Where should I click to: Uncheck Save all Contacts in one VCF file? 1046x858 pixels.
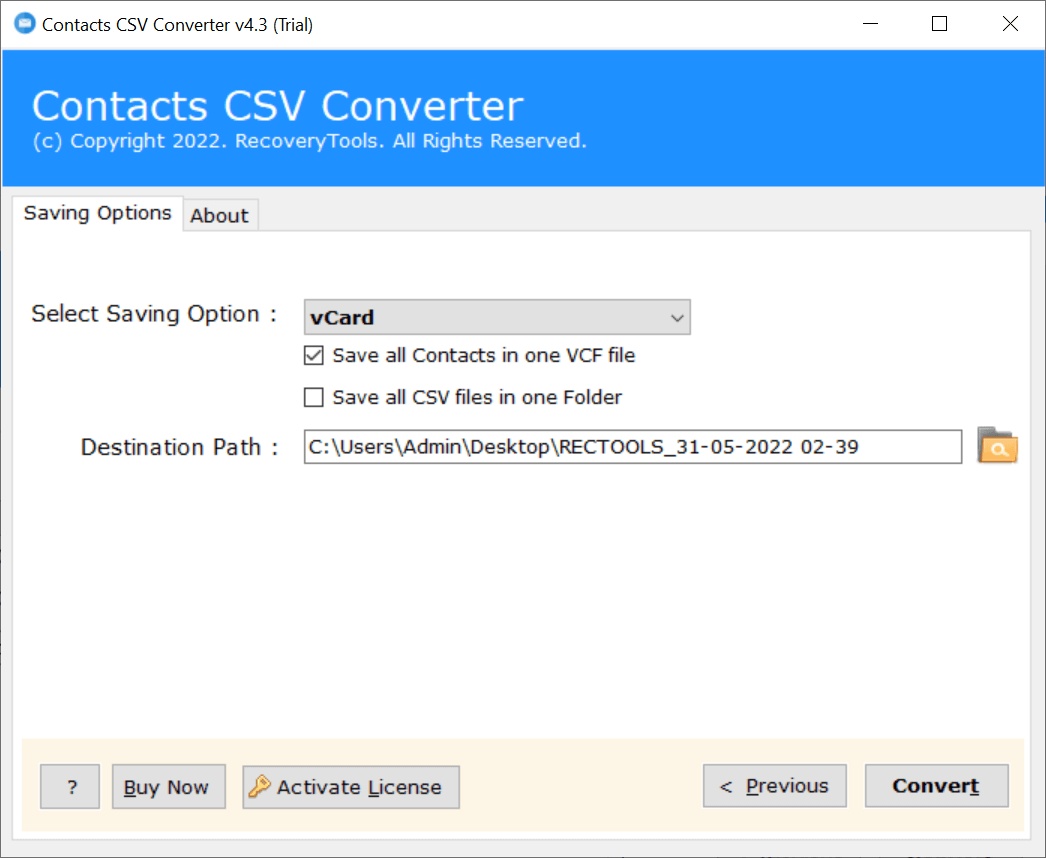point(314,355)
